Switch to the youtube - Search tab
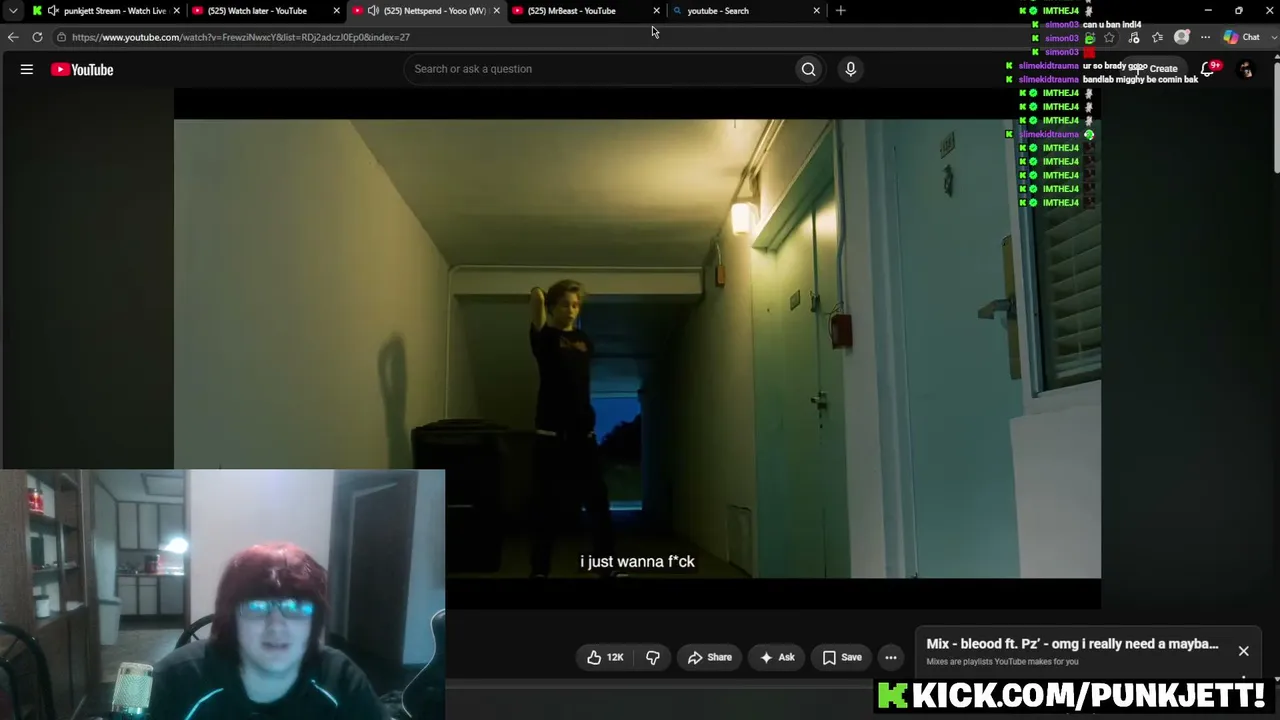This screenshot has height=720, width=1280. click(x=745, y=11)
